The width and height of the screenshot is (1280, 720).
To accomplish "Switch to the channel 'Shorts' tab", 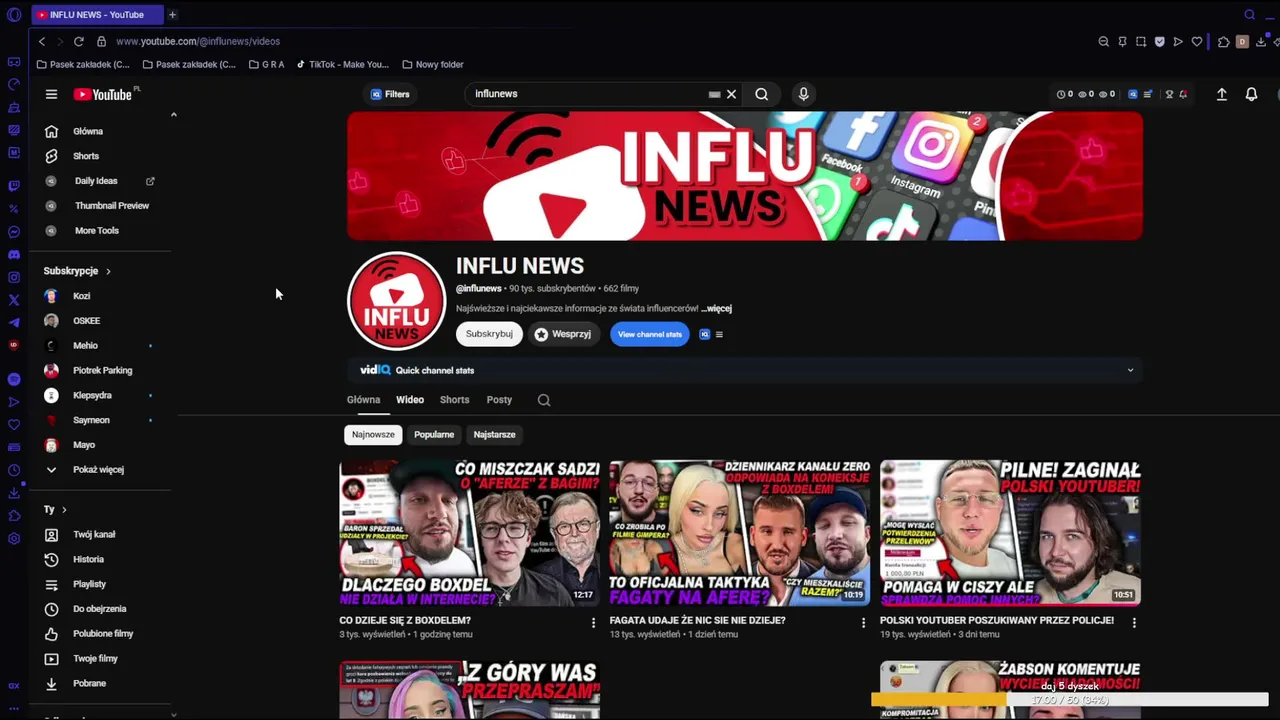I will 454,400.
